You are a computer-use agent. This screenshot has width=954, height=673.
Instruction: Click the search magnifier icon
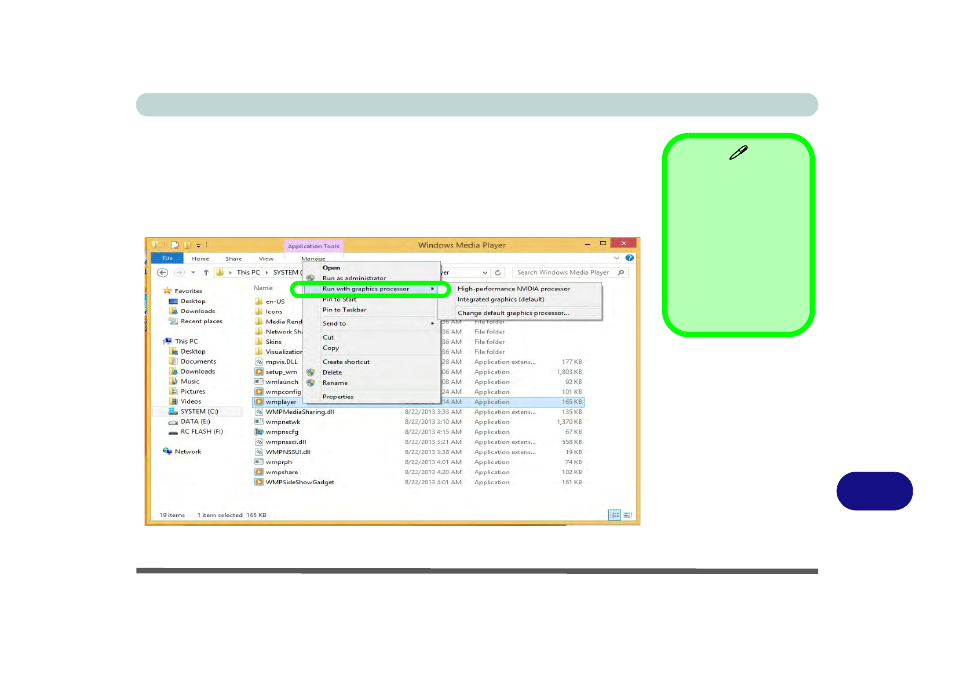pos(621,273)
